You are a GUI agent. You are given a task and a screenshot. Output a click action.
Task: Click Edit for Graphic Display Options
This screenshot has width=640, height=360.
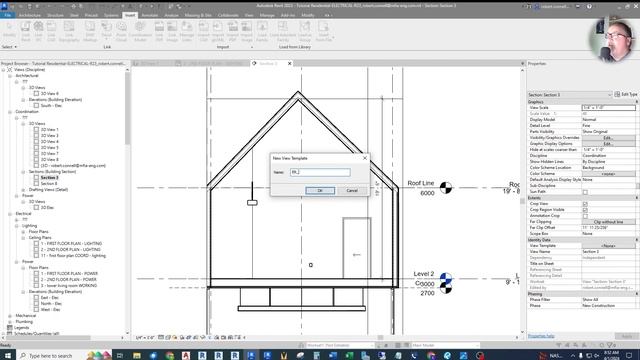(608, 144)
